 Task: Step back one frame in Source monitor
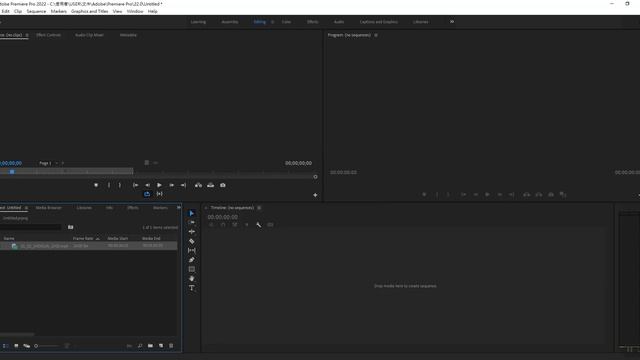pyautogui.click(x=147, y=185)
